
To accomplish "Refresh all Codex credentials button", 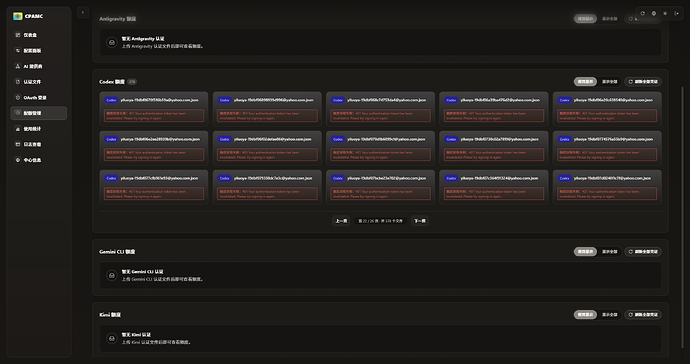I will coord(643,81).
